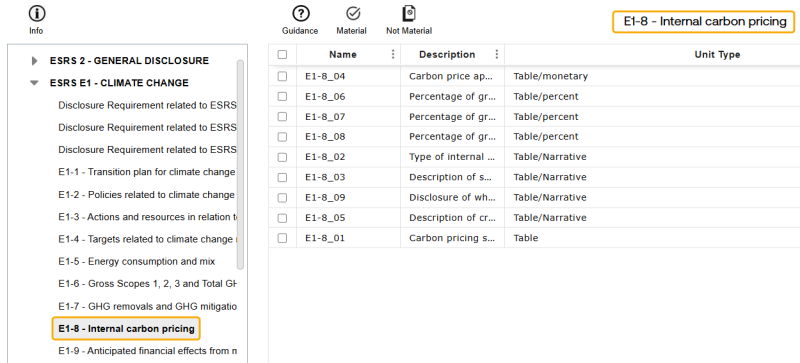This screenshot has height=363, width=800.
Task: Click the E1-8_06 name cell
Action: 348,96
